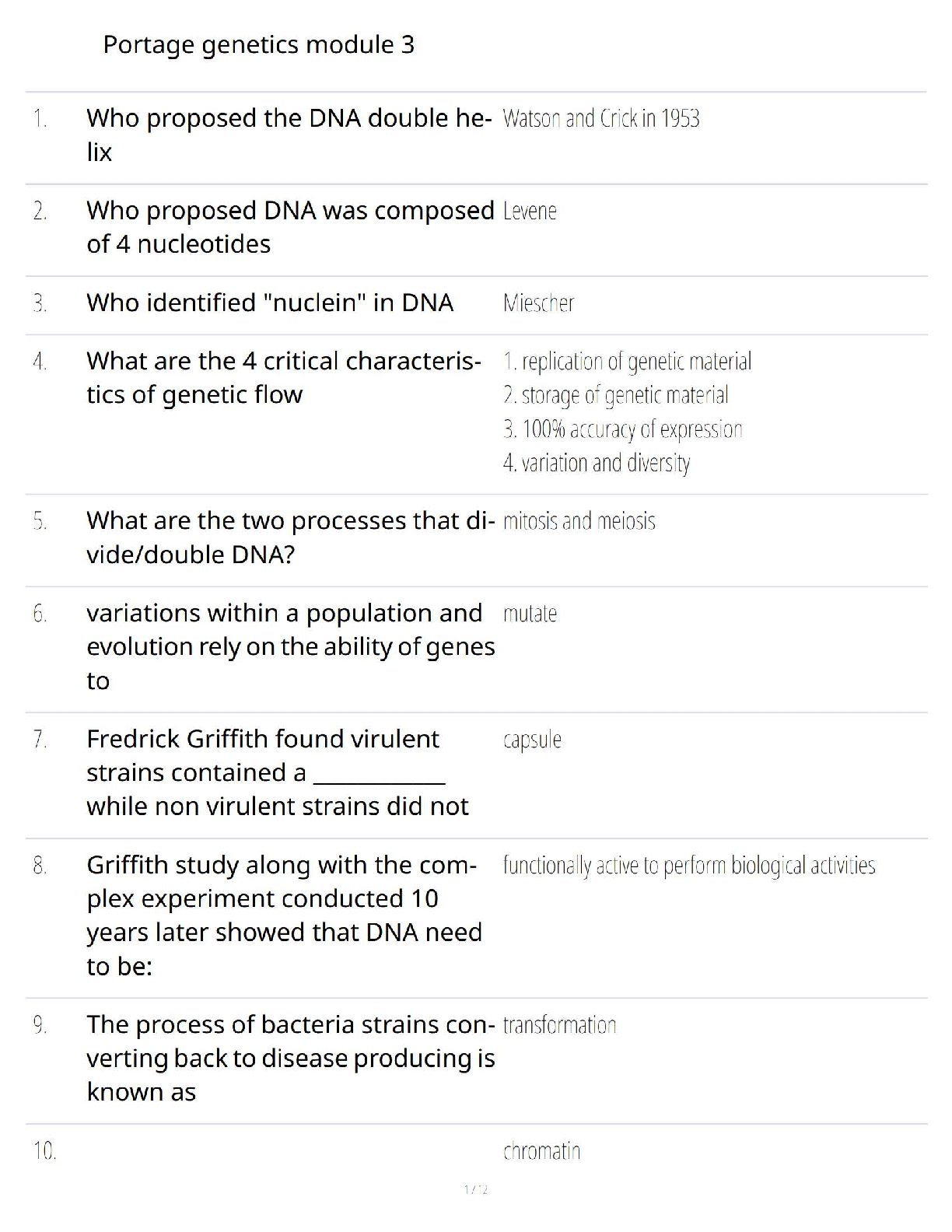This screenshot has width=952, height=1232.
Task: Click the page number indicator at the bottom
Action: pos(475,1189)
